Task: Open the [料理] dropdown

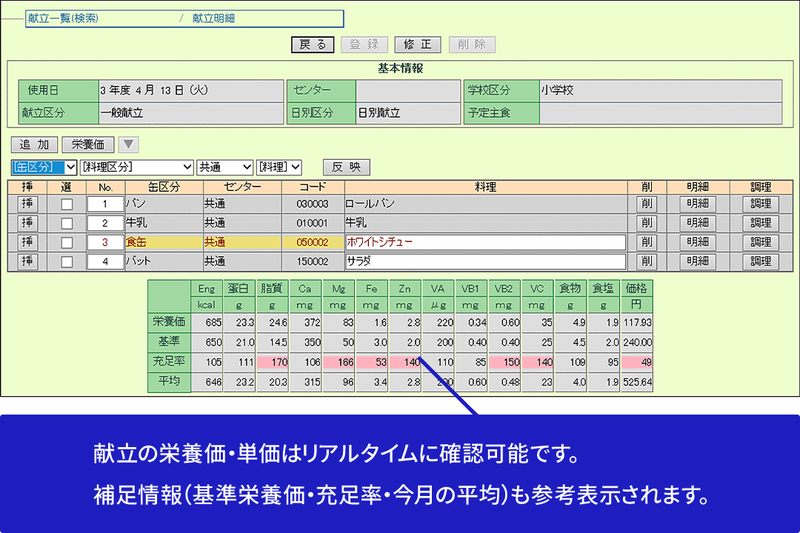Action: pos(279,167)
